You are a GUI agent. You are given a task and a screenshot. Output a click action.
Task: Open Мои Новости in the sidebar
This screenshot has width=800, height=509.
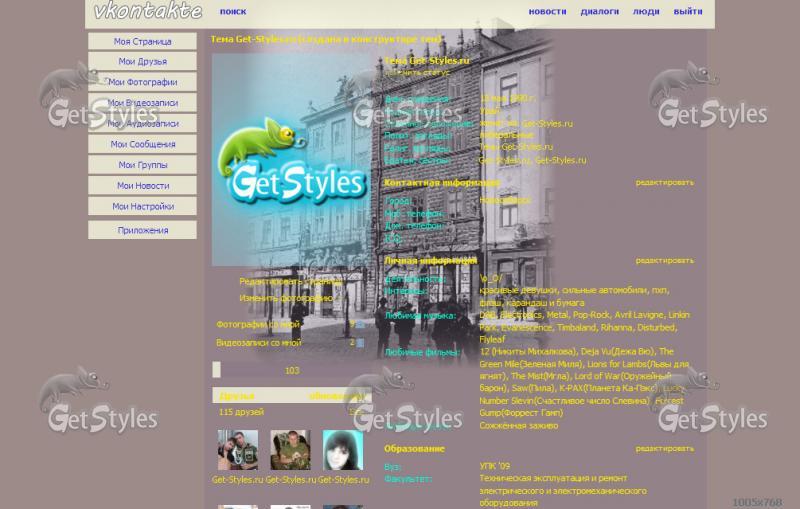click(x=142, y=186)
